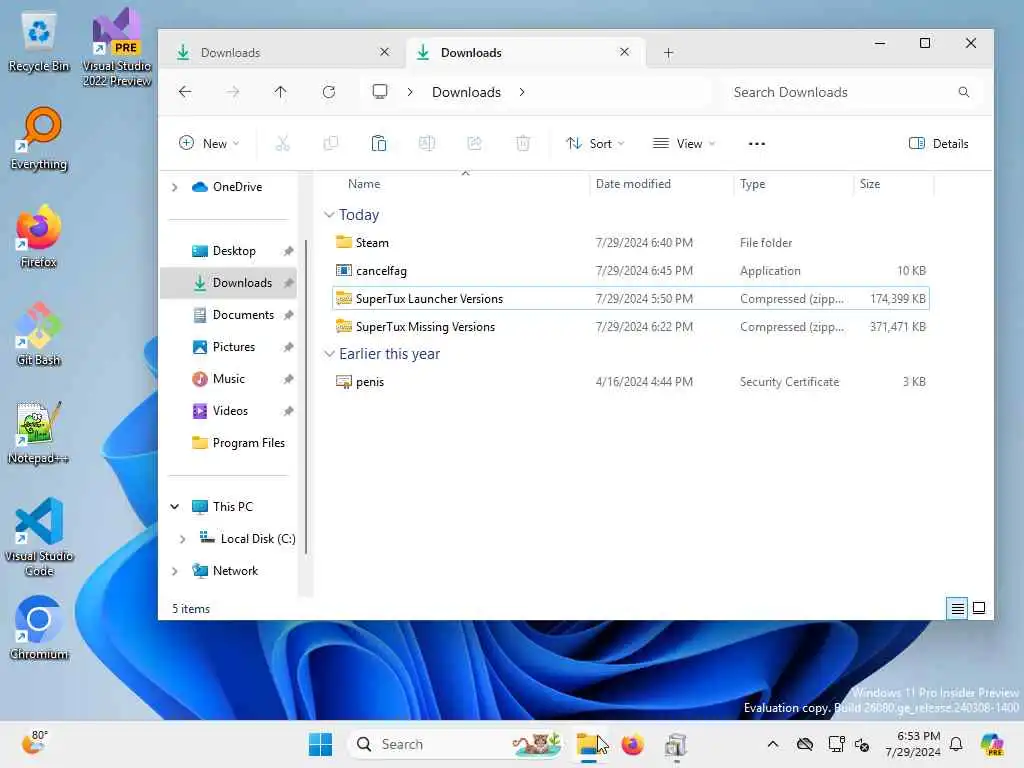Select the active second Downloads tab

coord(526,52)
